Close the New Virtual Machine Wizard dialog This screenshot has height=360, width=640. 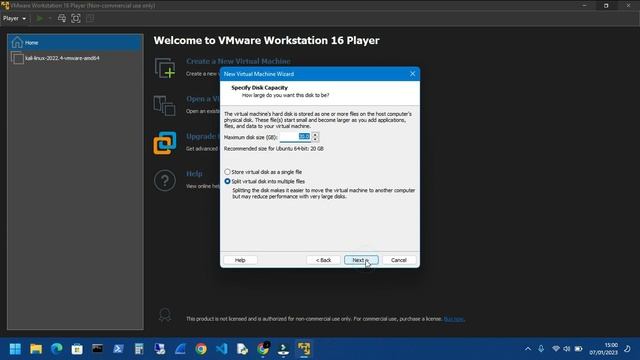pyautogui.click(x=412, y=74)
